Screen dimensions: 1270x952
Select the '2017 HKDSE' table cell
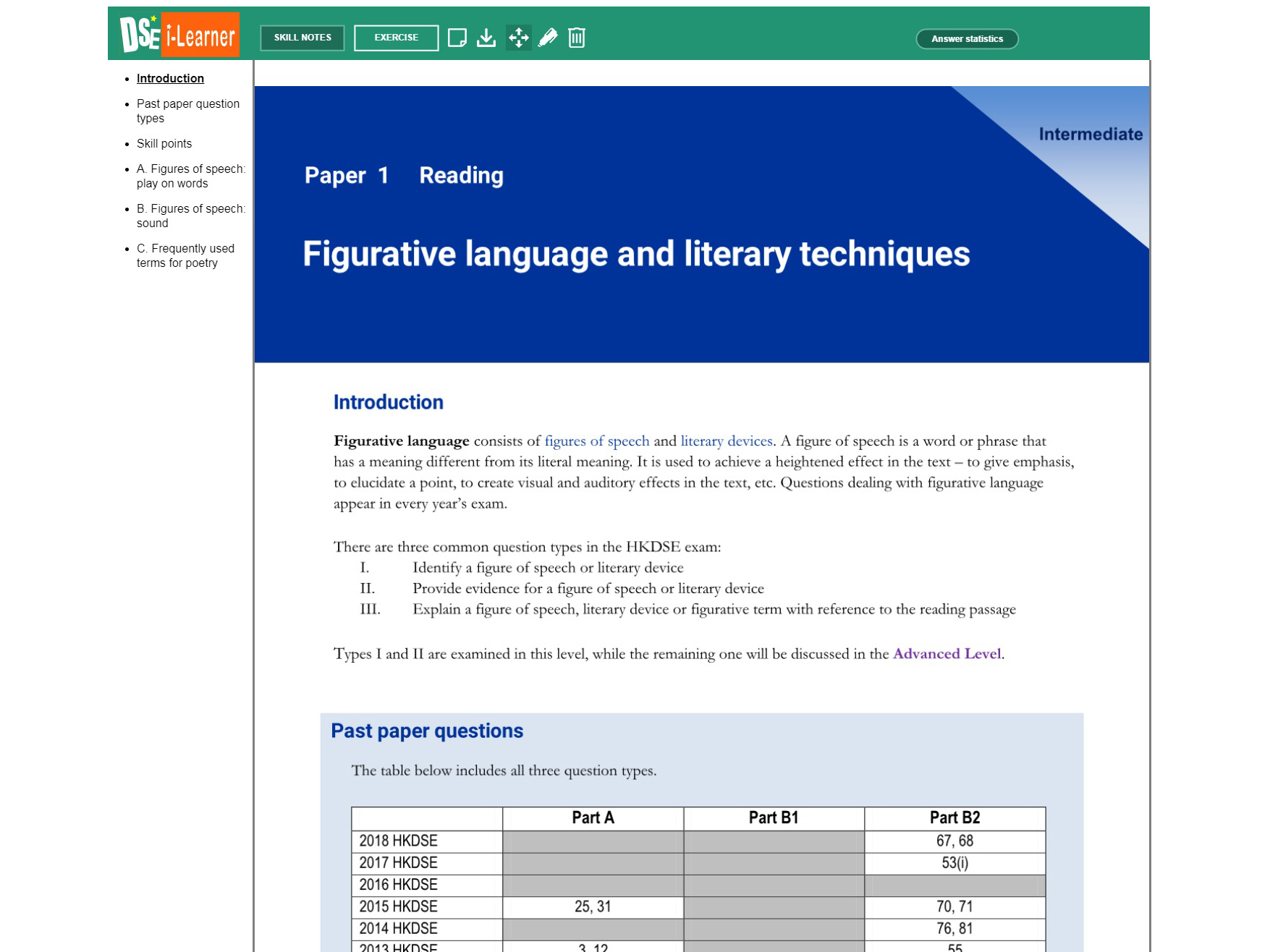[x=427, y=862]
